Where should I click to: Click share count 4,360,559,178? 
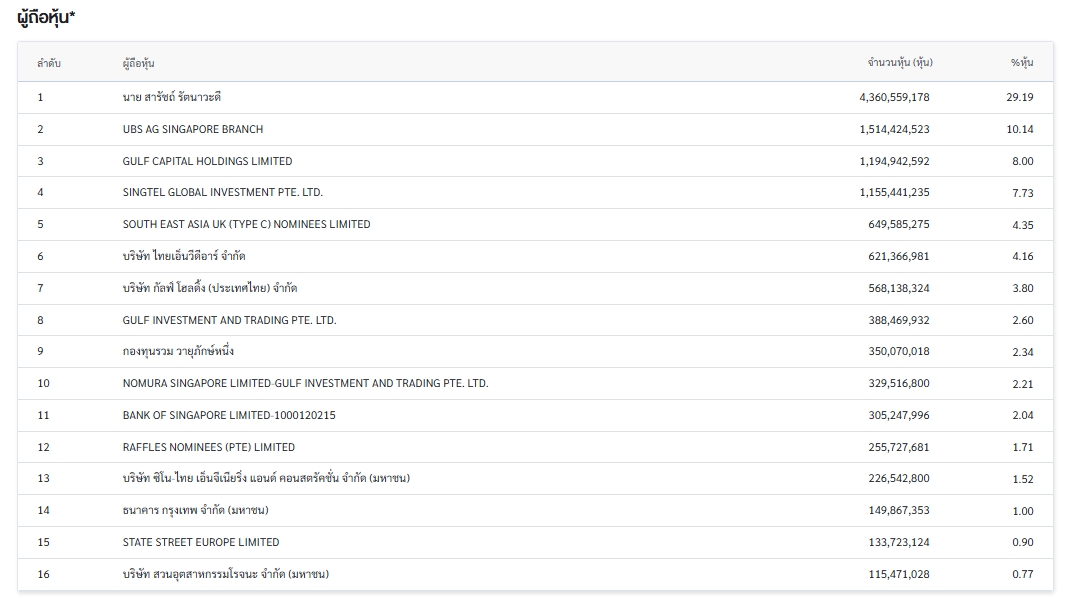(x=895, y=97)
